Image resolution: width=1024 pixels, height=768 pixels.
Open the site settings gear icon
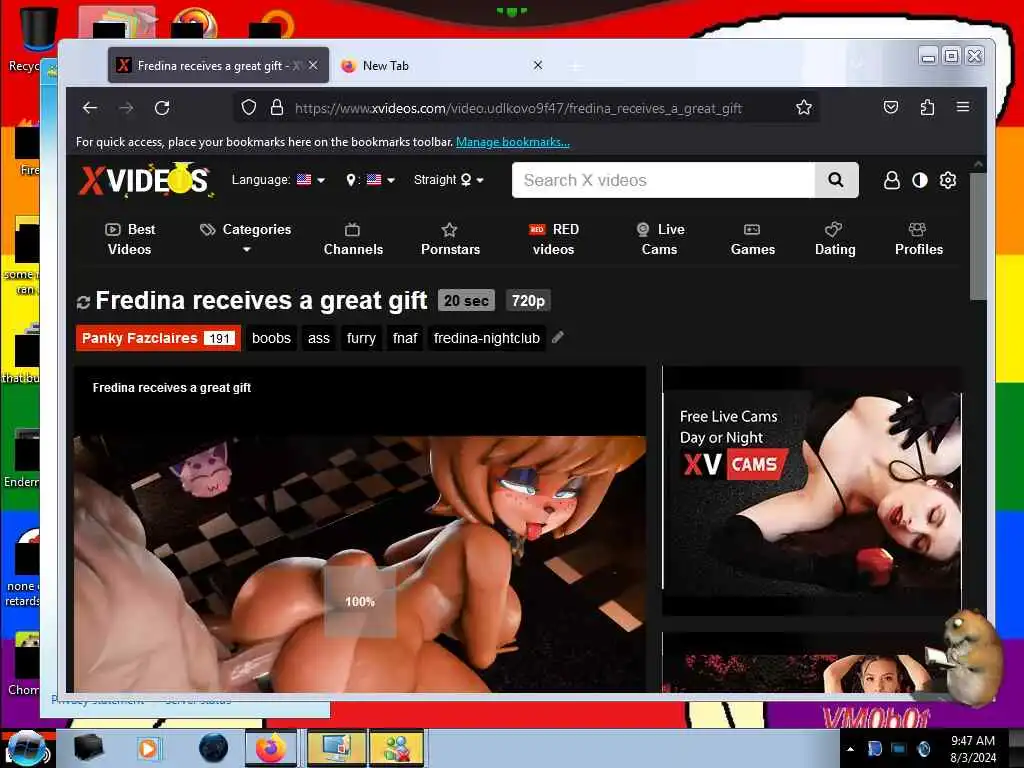[948, 180]
